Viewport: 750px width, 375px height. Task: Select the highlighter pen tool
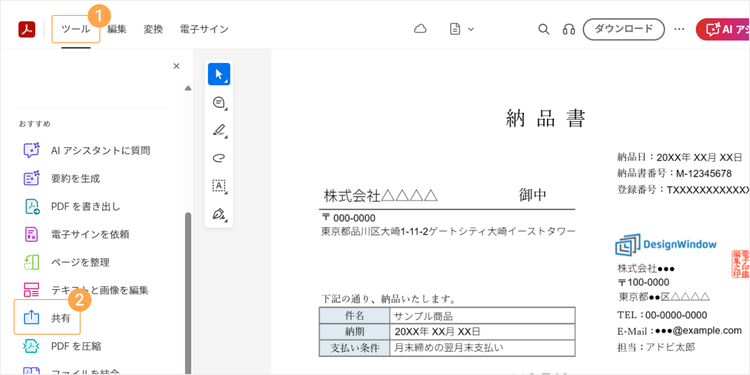click(x=219, y=130)
